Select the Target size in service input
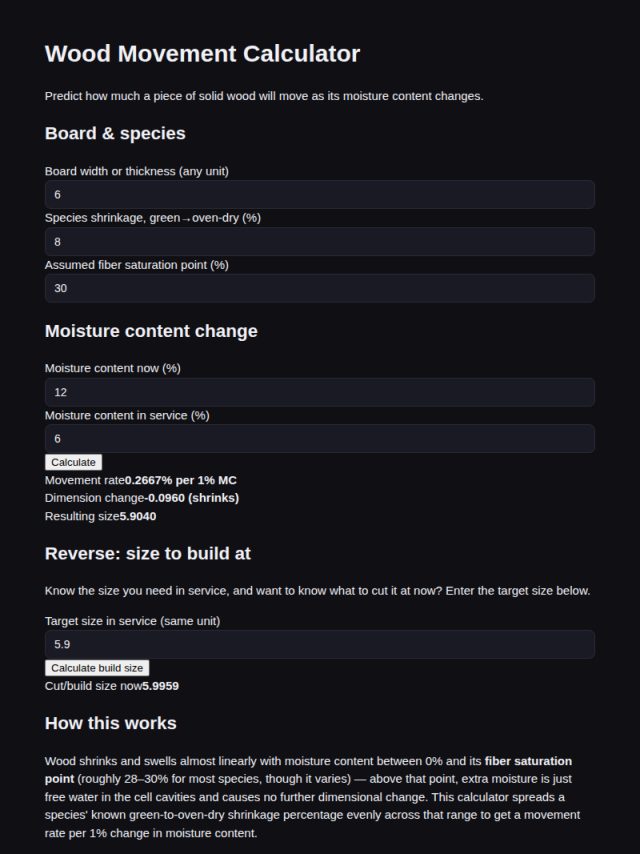 (320, 644)
